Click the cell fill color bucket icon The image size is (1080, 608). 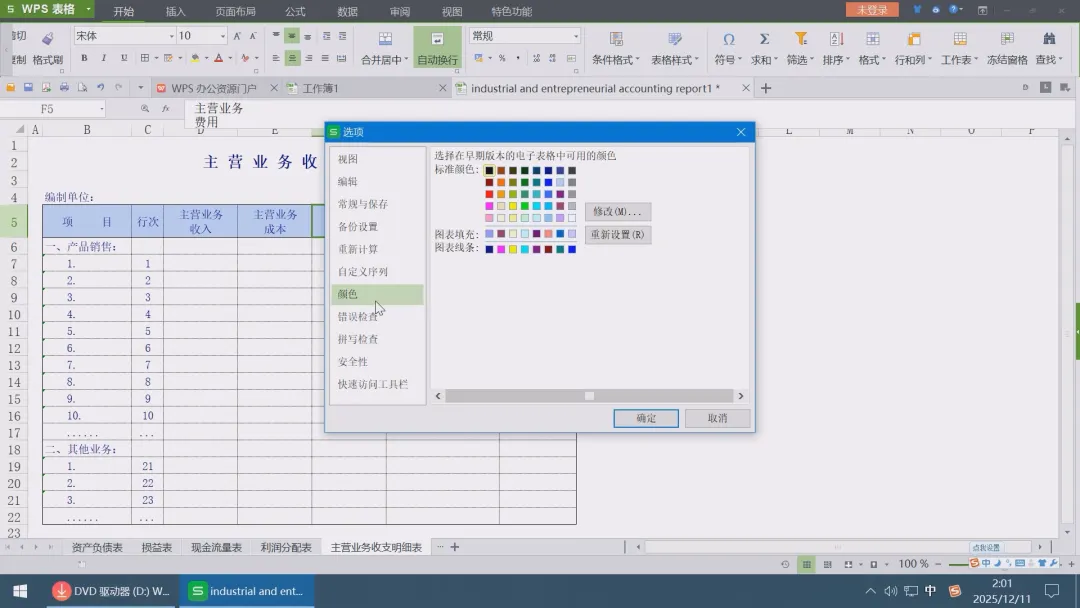click(x=195, y=59)
